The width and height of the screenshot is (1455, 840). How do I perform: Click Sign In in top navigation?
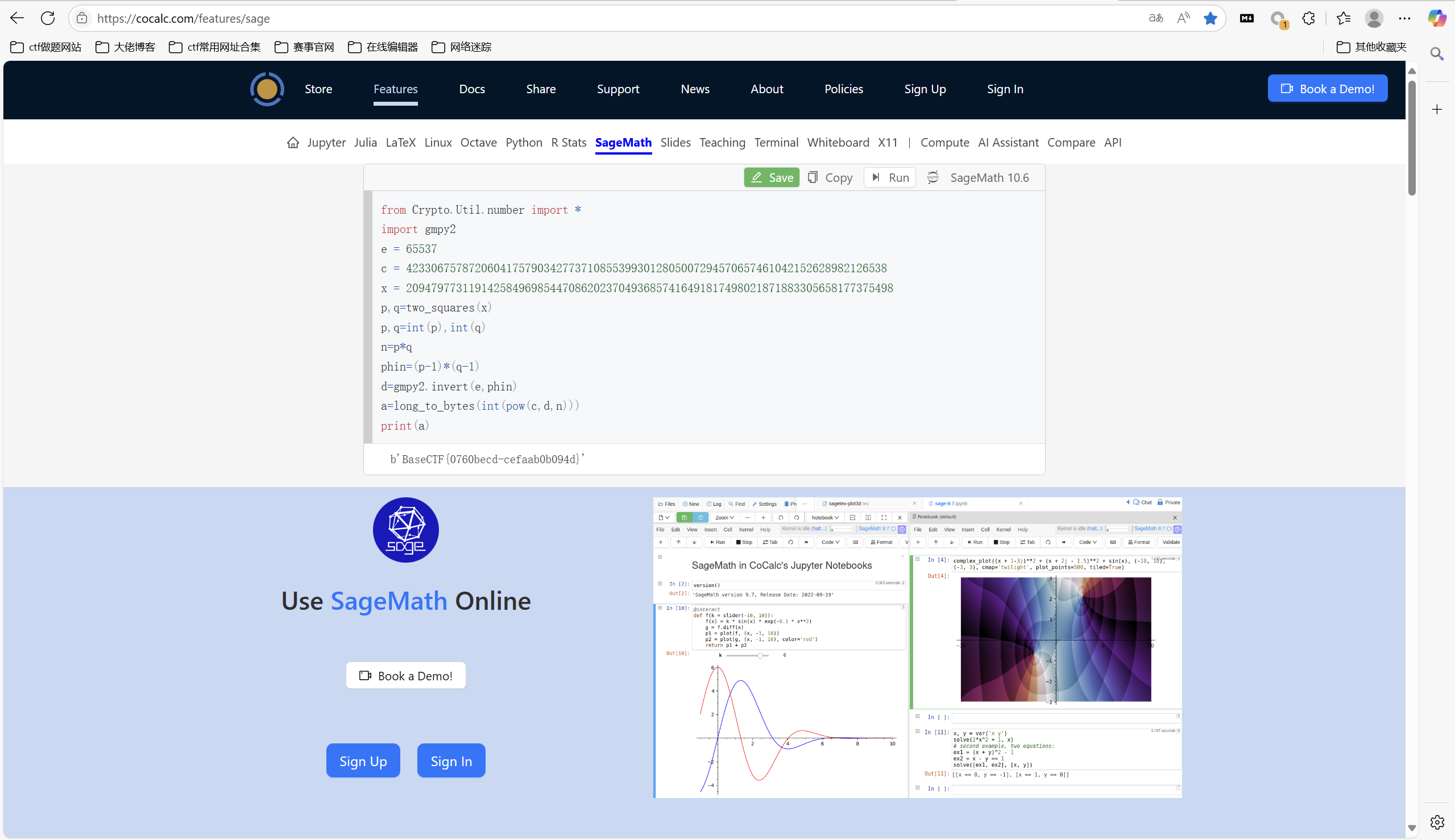coord(1005,89)
